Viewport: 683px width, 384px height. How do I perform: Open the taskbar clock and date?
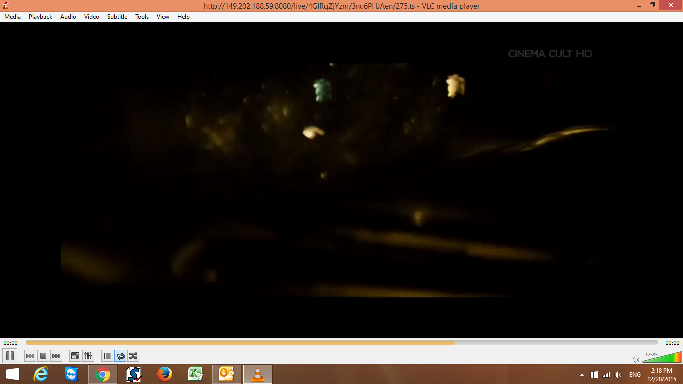pyautogui.click(x=662, y=375)
